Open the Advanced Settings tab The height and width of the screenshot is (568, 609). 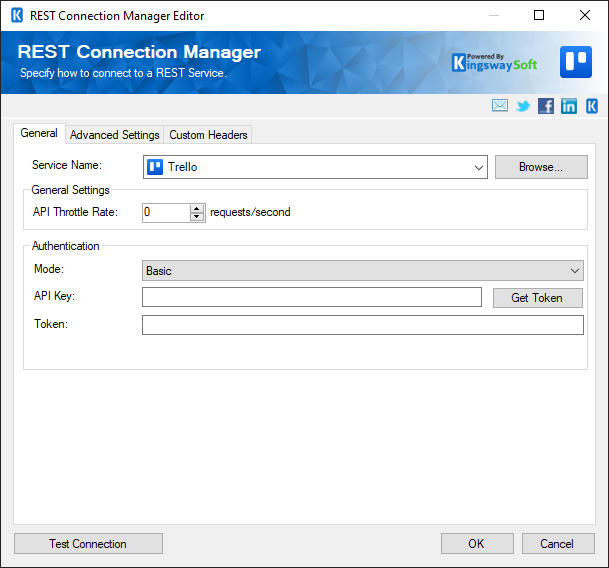point(115,135)
